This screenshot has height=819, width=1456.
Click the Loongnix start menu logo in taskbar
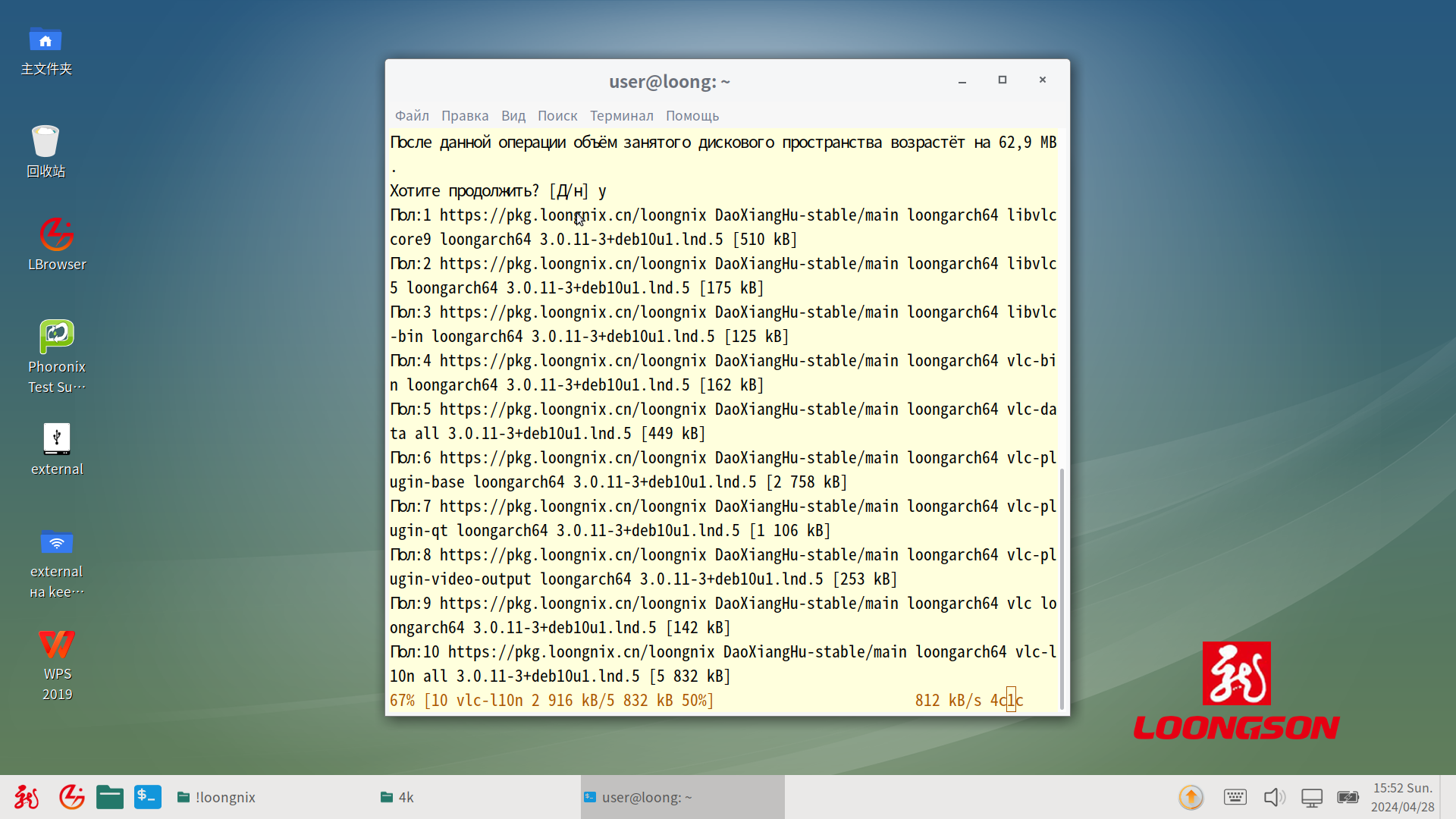tap(27, 797)
